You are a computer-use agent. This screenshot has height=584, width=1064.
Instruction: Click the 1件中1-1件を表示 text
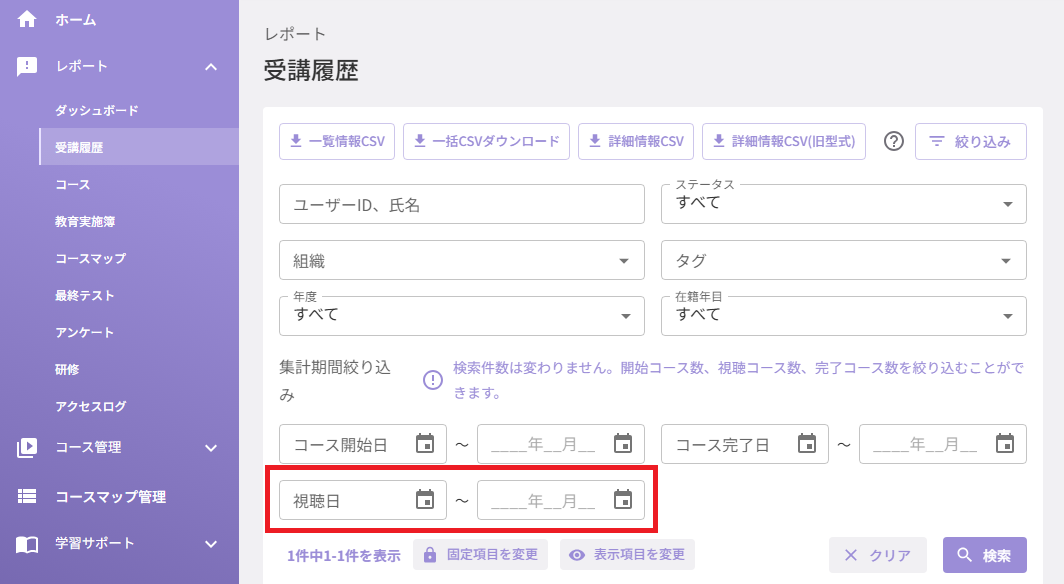click(343, 556)
